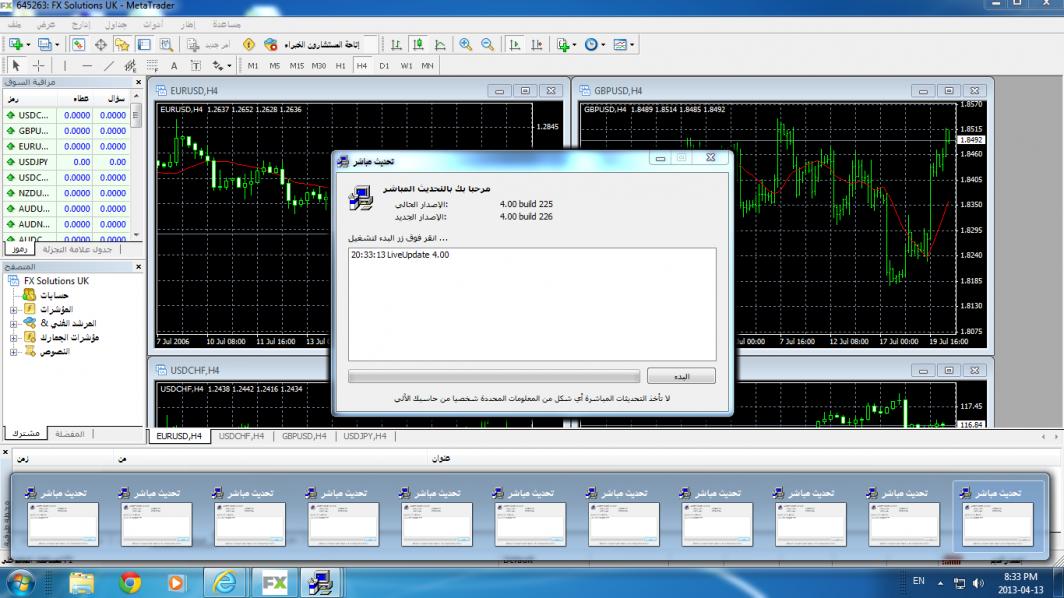Zoom in on the chart
The width and height of the screenshot is (1064, 598).
[x=466, y=44]
